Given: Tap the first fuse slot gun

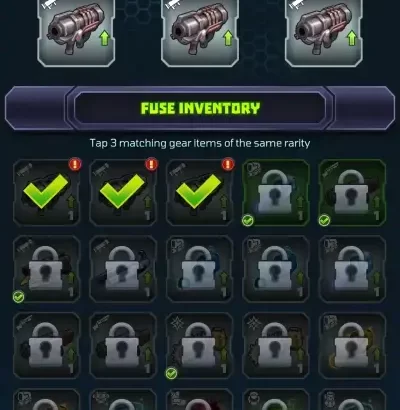Looking at the screenshot, I should [x=76, y=32].
